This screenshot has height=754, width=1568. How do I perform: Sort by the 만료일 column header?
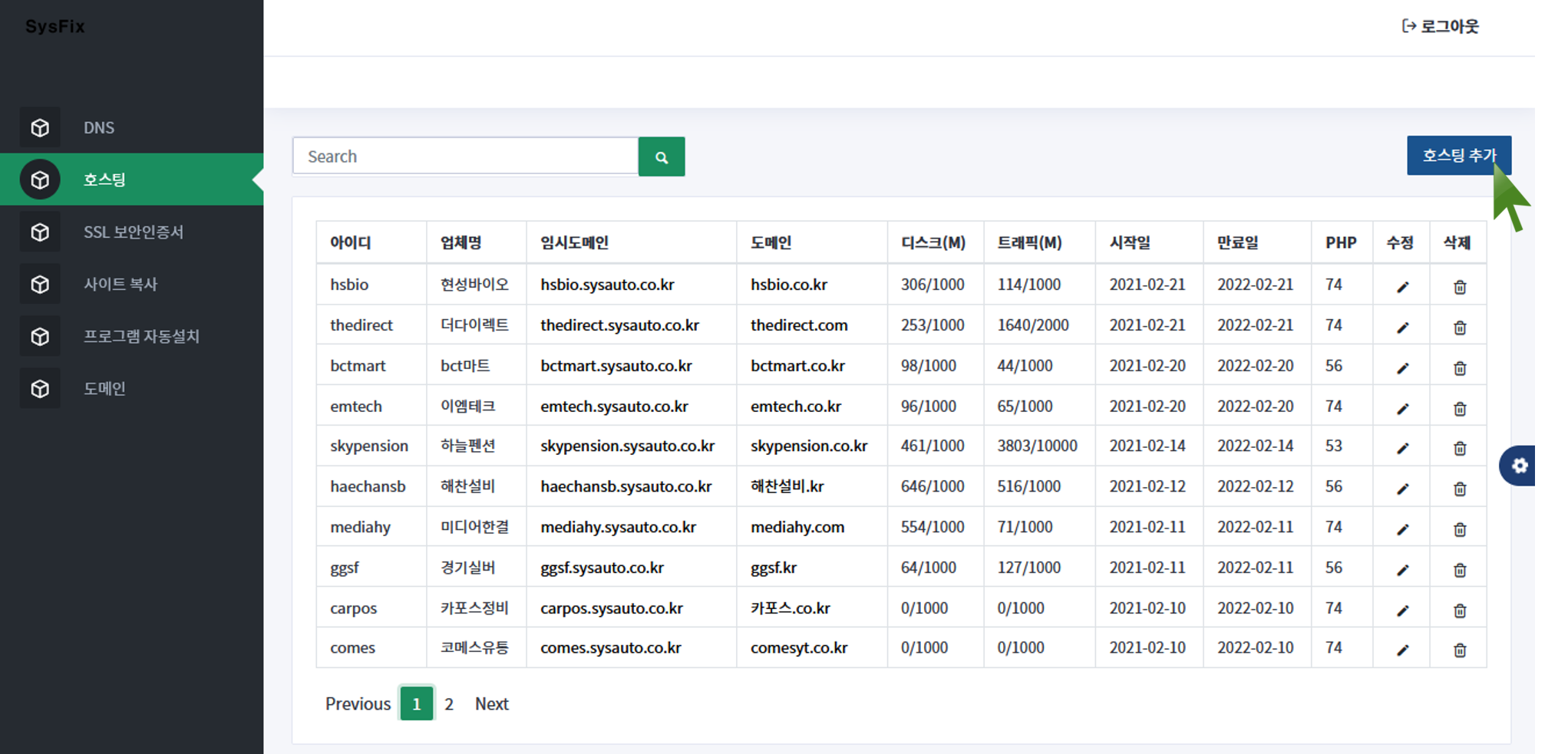click(1237, 242)
